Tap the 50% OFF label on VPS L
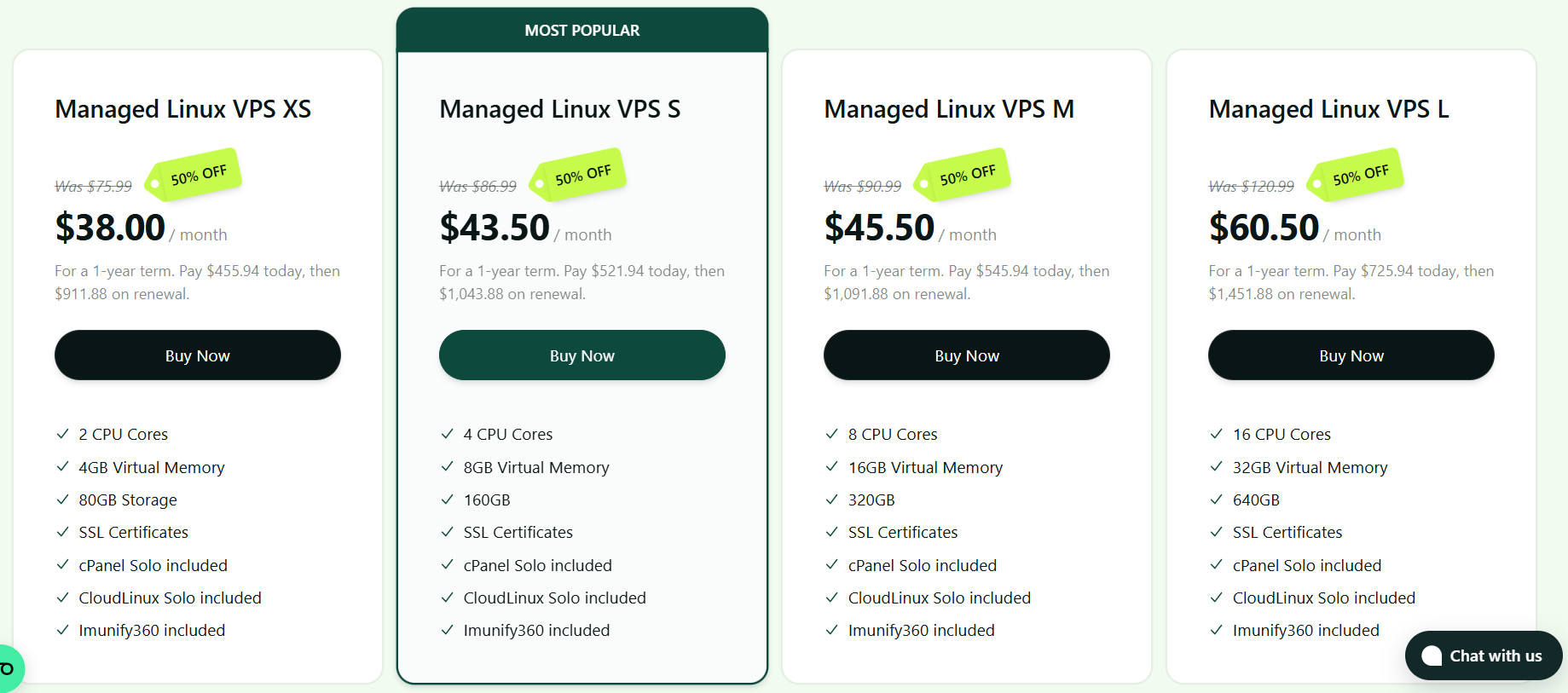This screenshot has width=1568, height=693. [1359, 176]
